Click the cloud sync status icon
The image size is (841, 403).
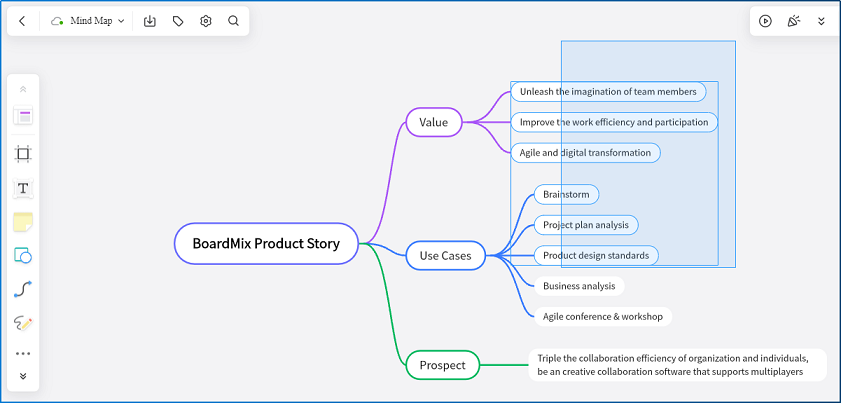(x=57, y=21)
